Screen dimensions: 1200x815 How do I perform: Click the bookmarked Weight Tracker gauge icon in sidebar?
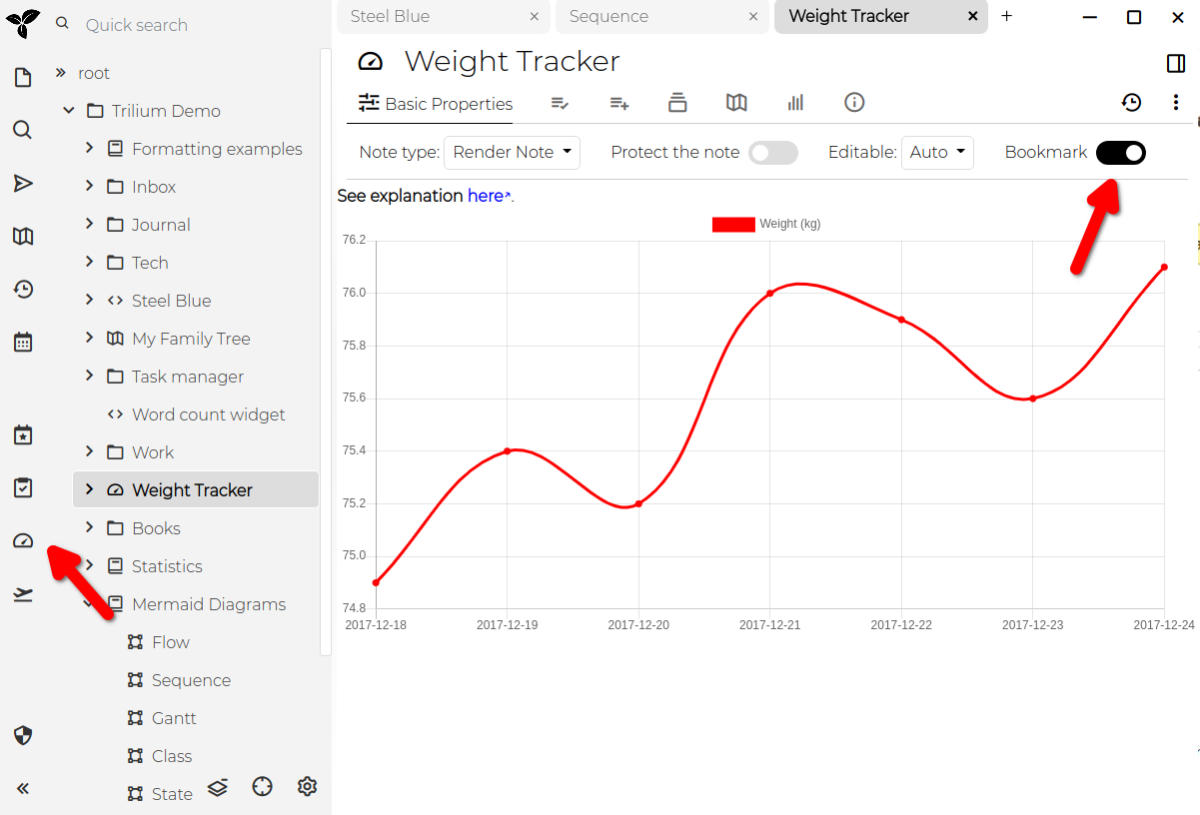pyautogui.click(x=22, y=541)
